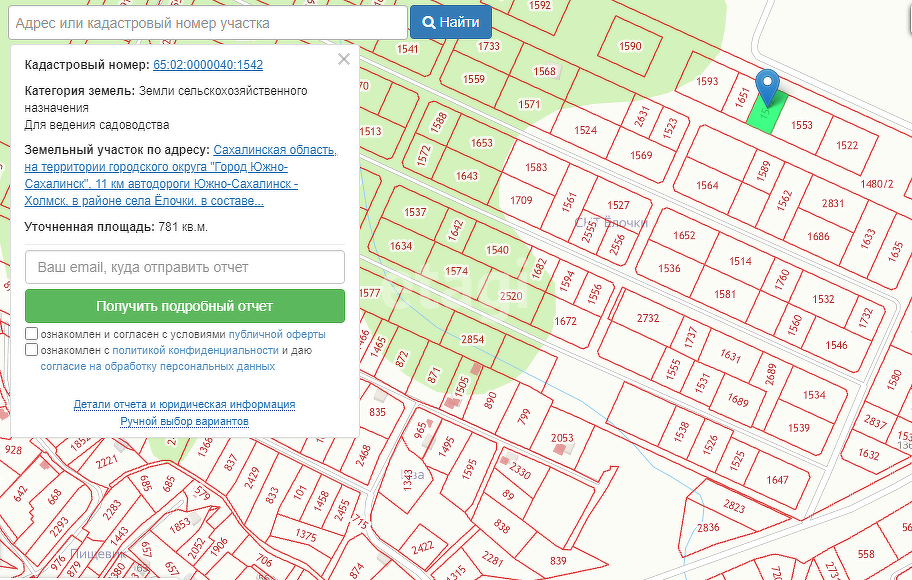
Task: Click the email input field for the report
Action: point(185,267)
